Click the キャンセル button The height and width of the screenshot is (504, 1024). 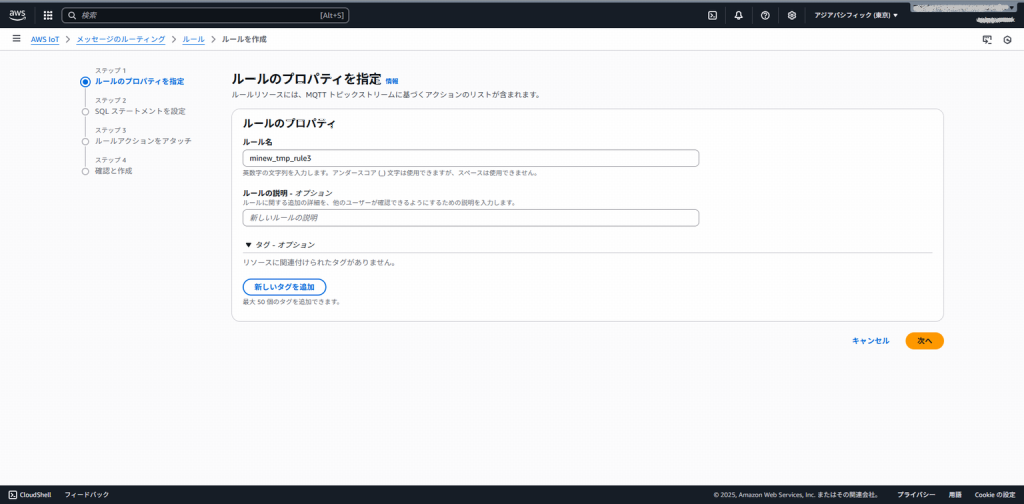[x=870, y=341]
